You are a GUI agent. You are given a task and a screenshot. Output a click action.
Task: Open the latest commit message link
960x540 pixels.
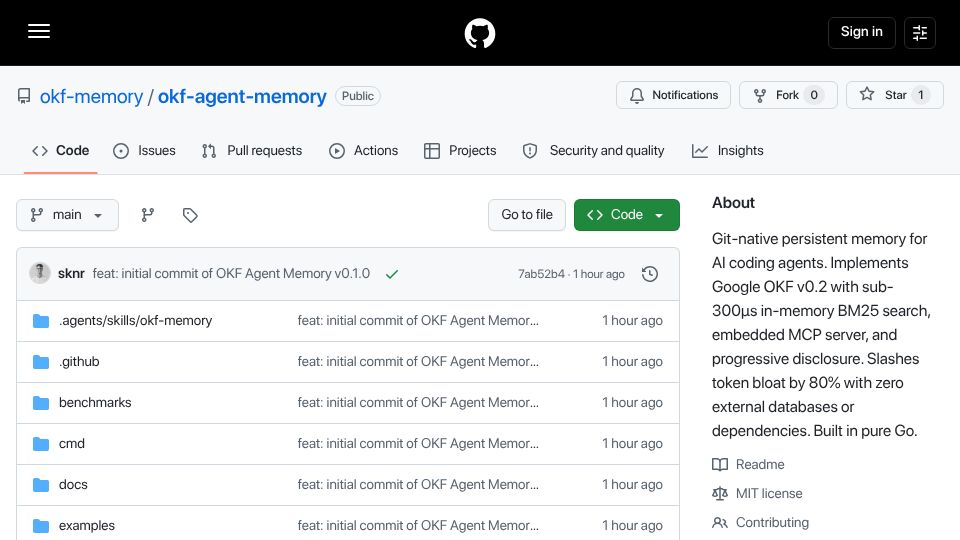point(231,274)
